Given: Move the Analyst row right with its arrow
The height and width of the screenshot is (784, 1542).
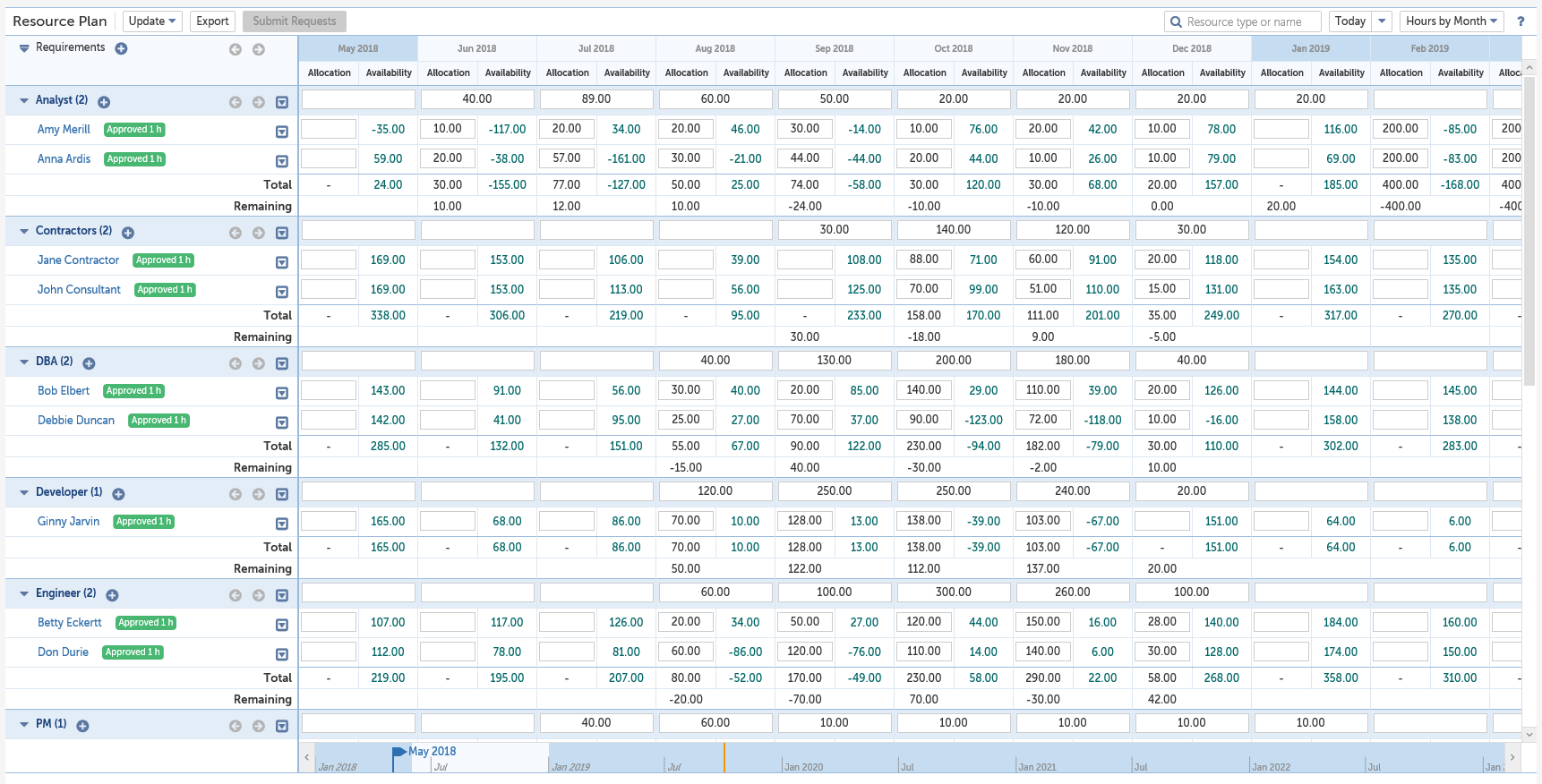Looking at the screenshot, I should click(x=259, y=102).
